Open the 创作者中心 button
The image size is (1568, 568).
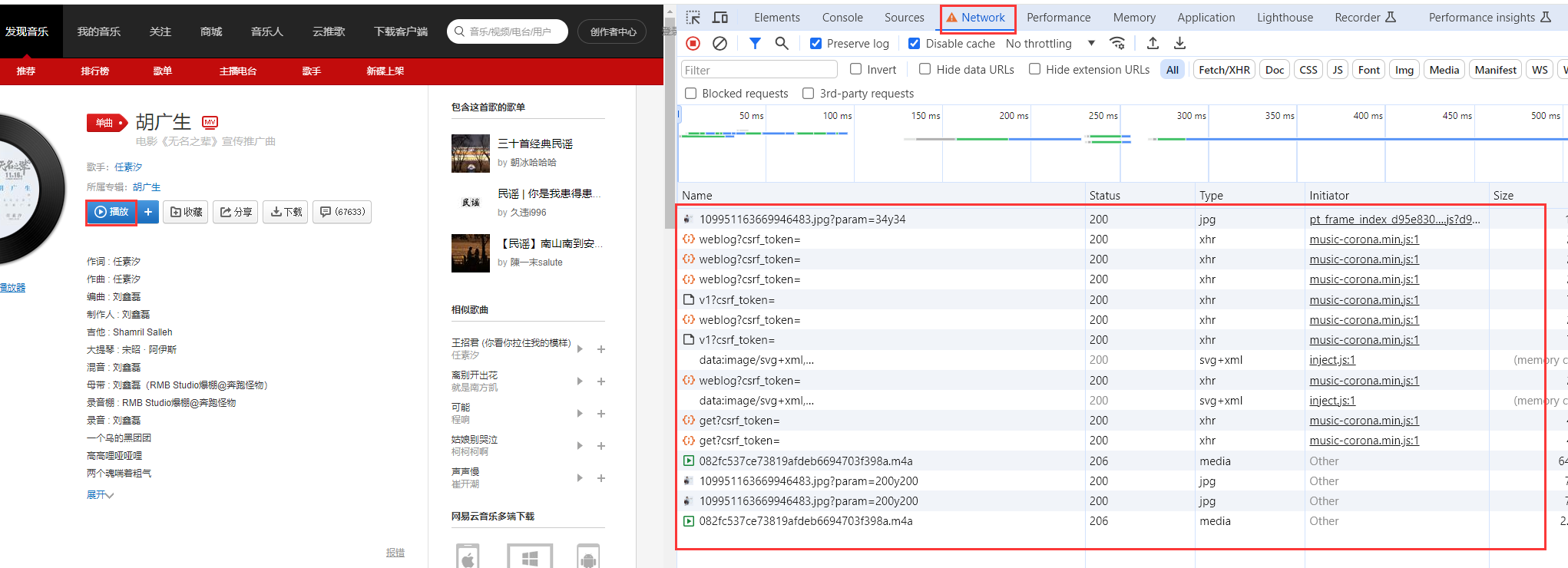coord(613,31)
